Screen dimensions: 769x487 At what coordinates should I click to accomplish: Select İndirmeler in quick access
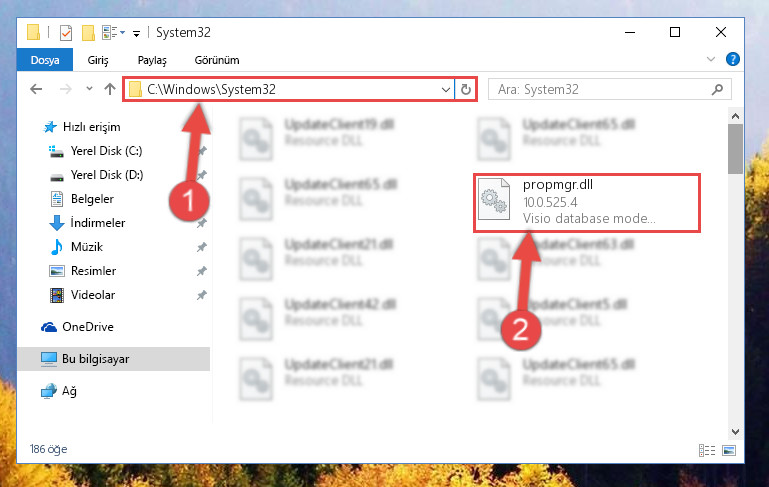click(x=98, y=223)
